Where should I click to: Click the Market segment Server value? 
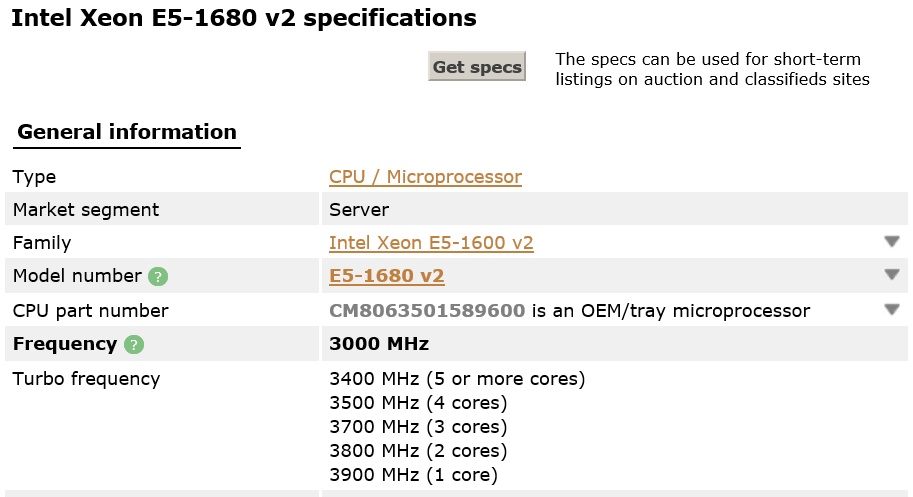359,210
